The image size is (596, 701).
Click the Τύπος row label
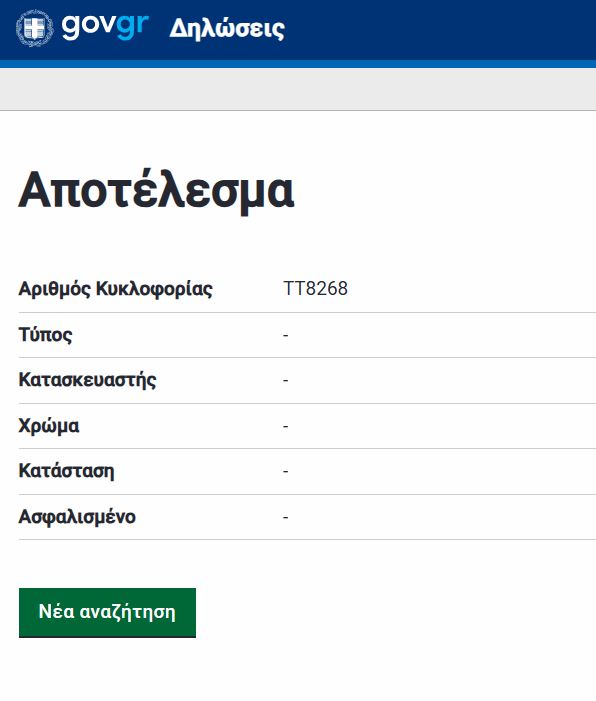click(x=45, y=334)
